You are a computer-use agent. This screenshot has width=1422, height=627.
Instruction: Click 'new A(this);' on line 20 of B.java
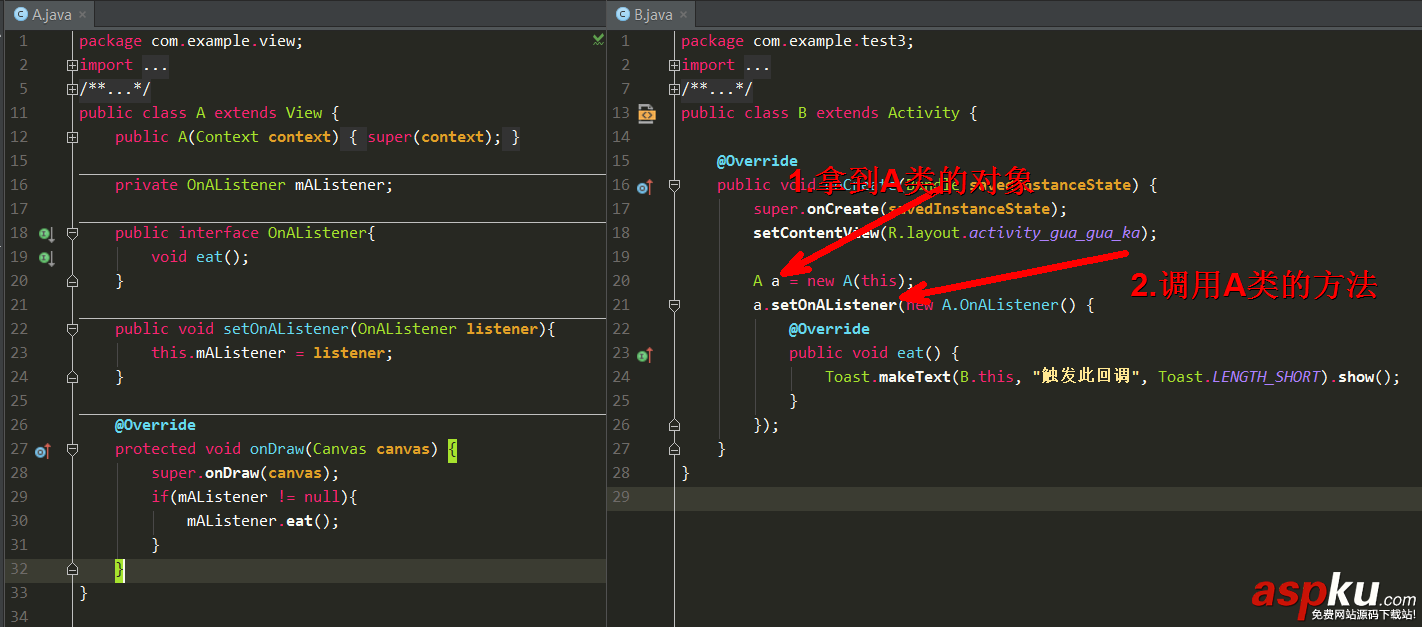coord(860,281)
